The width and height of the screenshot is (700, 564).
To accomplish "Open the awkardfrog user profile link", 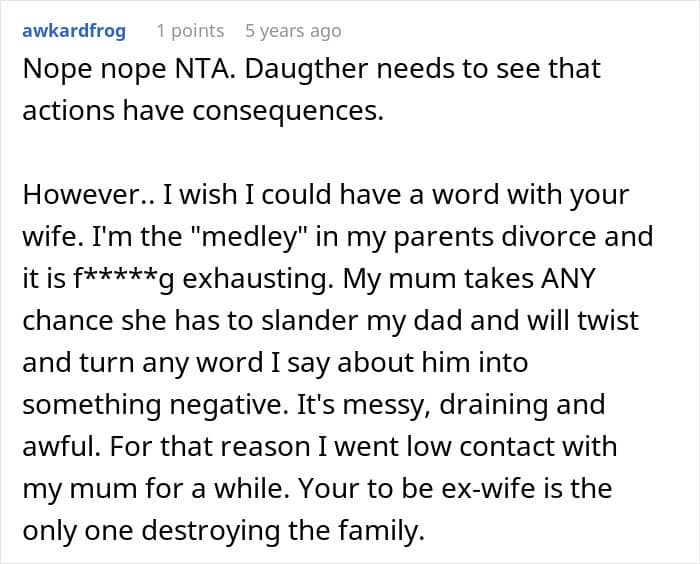I will 74,31.
